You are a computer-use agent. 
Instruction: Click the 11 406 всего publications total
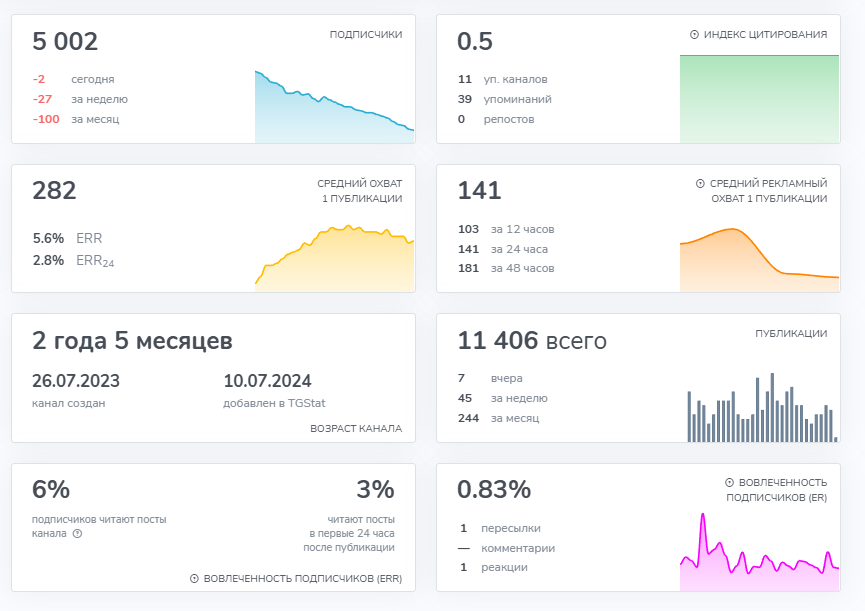point(531,341)
